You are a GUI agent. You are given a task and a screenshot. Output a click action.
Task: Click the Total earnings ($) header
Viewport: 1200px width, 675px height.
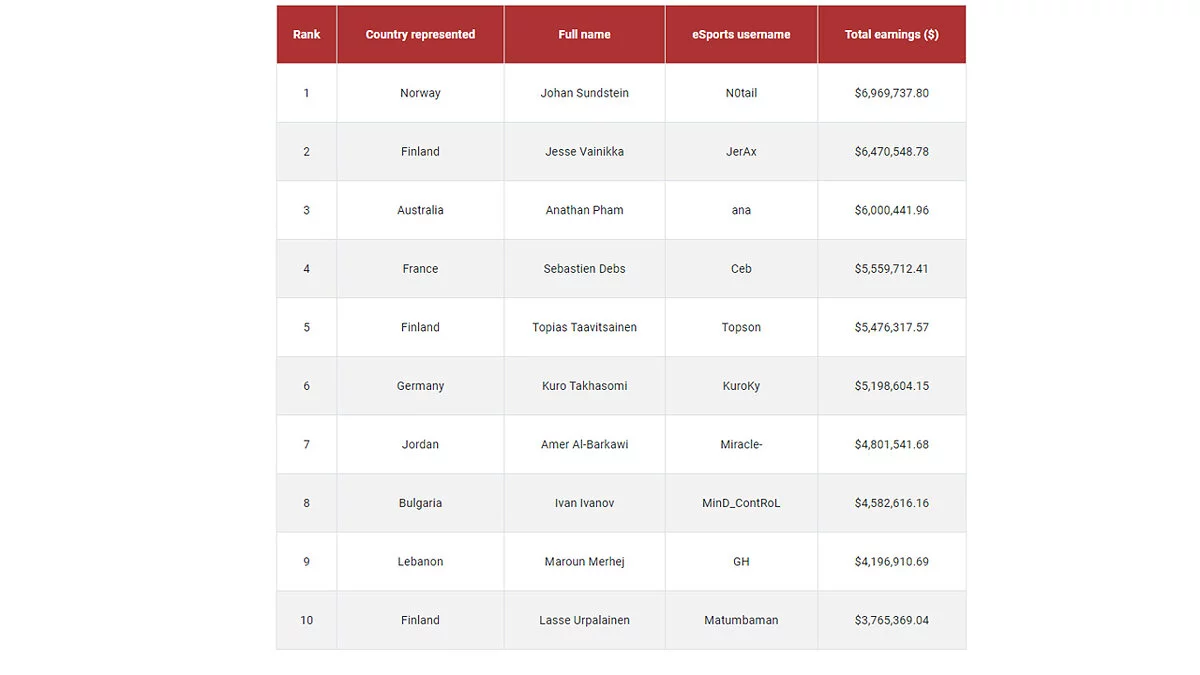(891, 34)
